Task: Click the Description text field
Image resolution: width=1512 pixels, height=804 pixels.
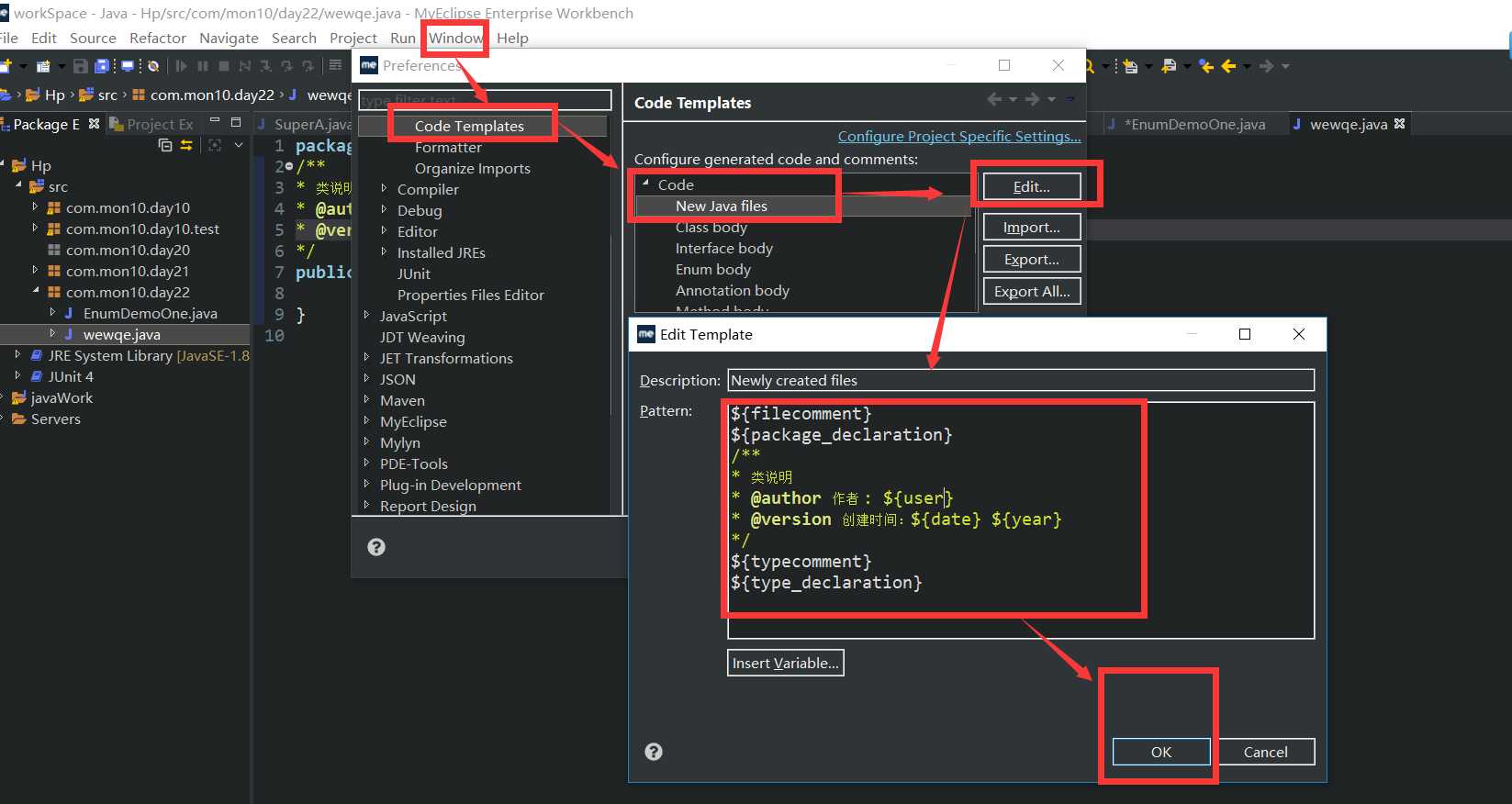Action: (x=1021, y=380)
